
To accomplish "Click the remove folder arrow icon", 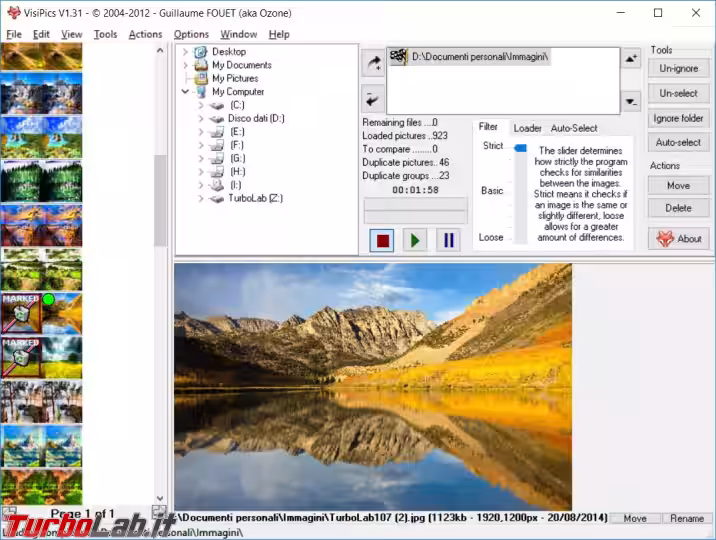I will (x=372, y=98).
